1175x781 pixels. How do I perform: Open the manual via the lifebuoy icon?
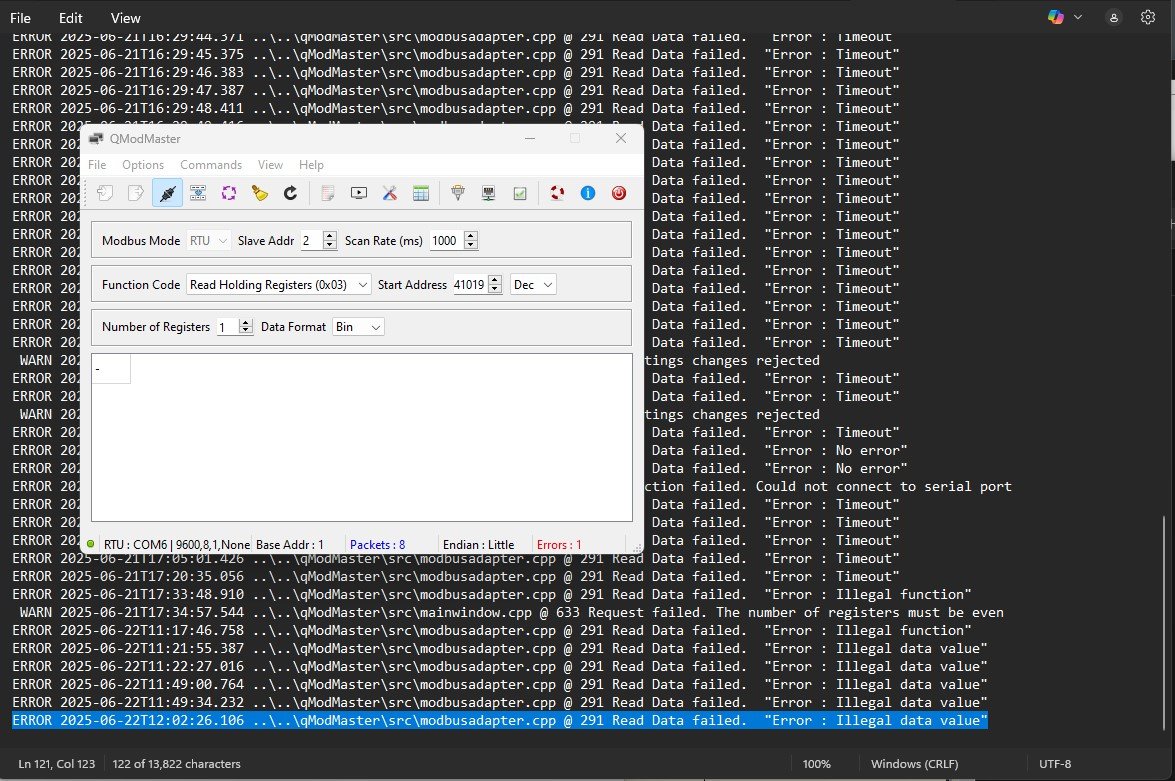tap(557, 193)
